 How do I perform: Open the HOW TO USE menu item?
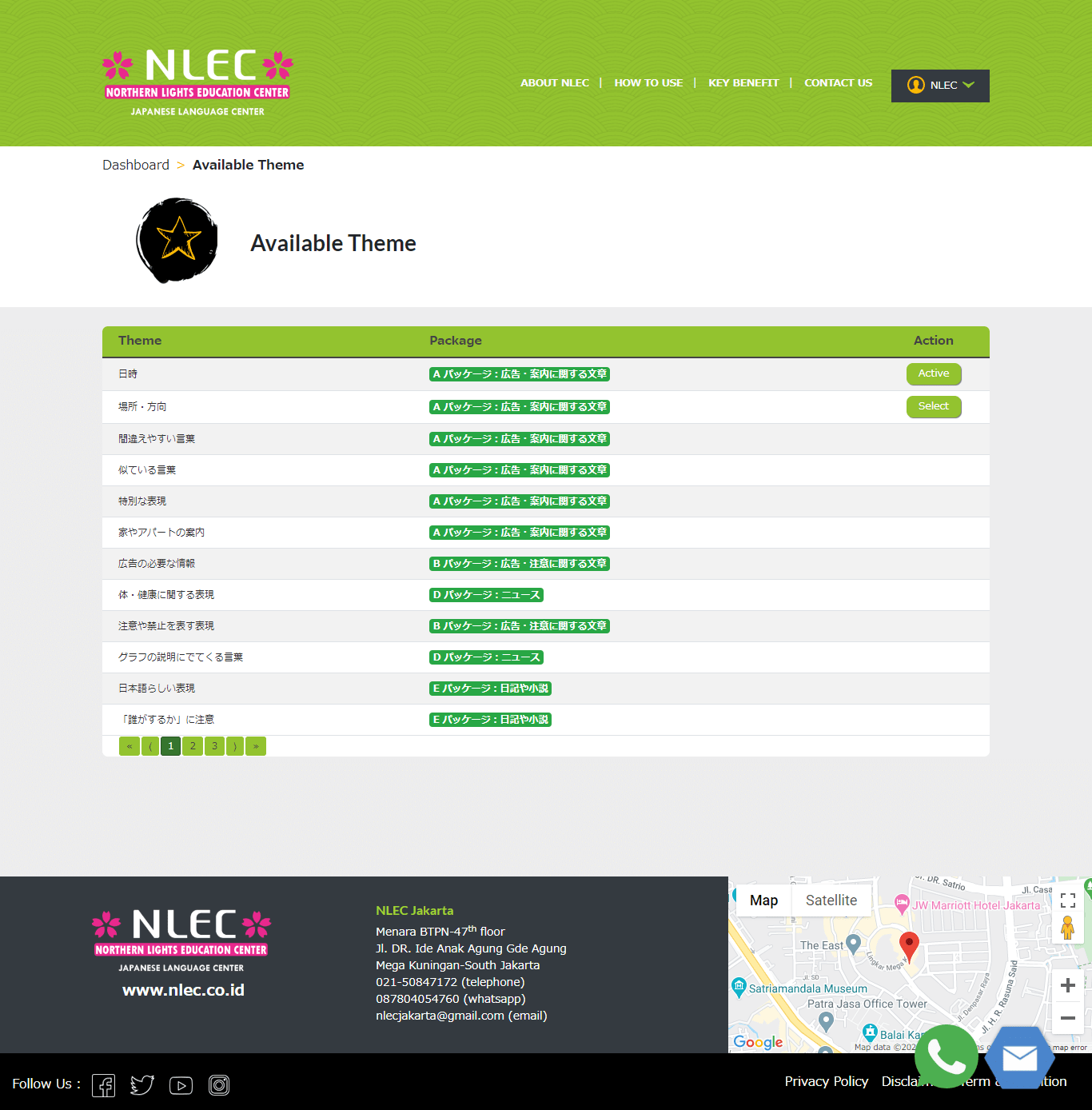pyautogui.click(x=648, y=83)
